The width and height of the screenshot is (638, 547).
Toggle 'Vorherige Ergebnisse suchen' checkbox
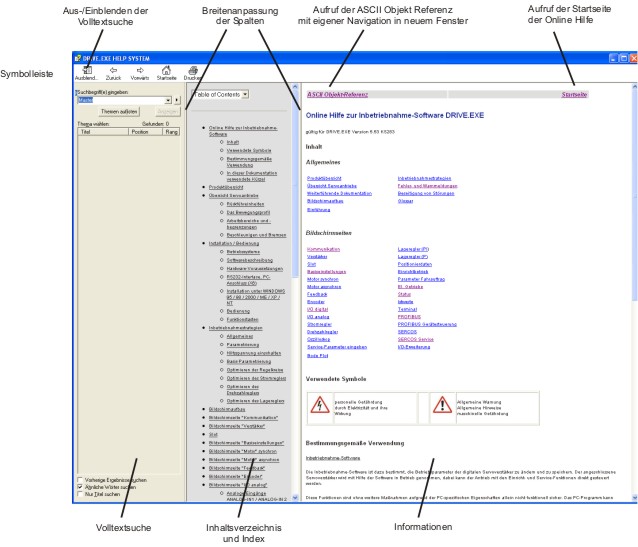[x=80, y=480]
